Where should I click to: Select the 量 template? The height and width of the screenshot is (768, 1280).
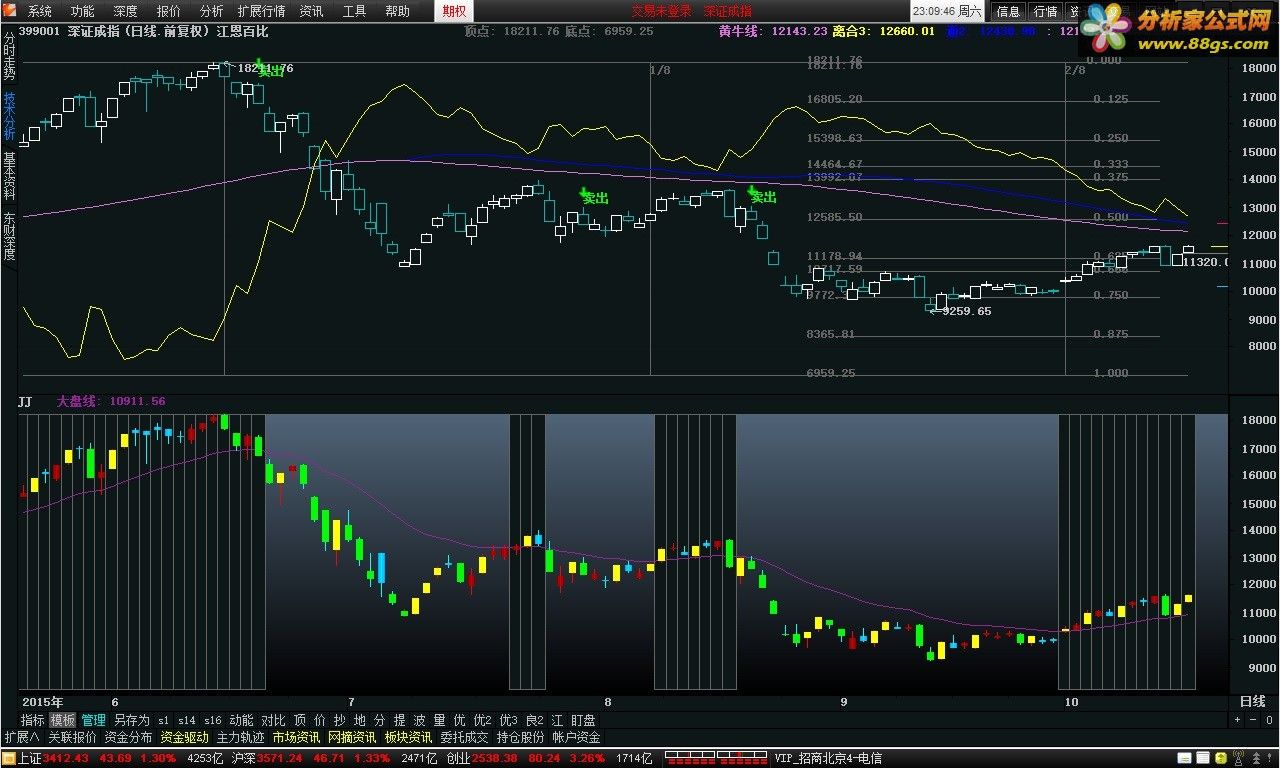(x=440, y=720)
